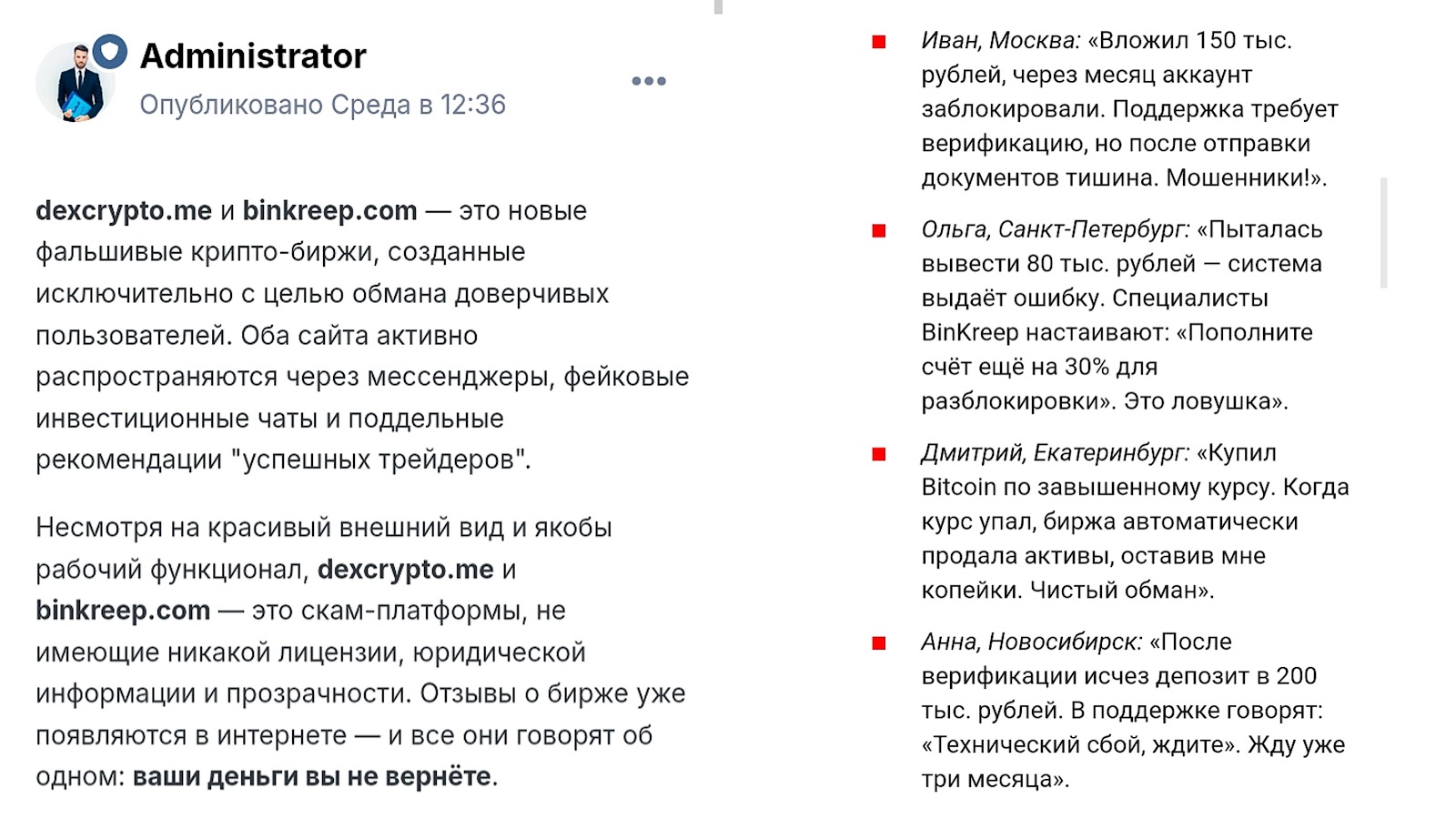Open the Administrator username profile link
Viewport: 1456px width, 819px height.
pyautogui.click(x=253, y=56)
